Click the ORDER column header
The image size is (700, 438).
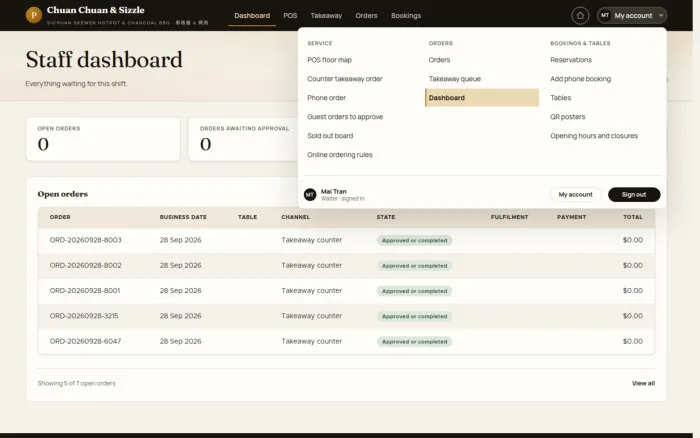[x=60, y=217]
